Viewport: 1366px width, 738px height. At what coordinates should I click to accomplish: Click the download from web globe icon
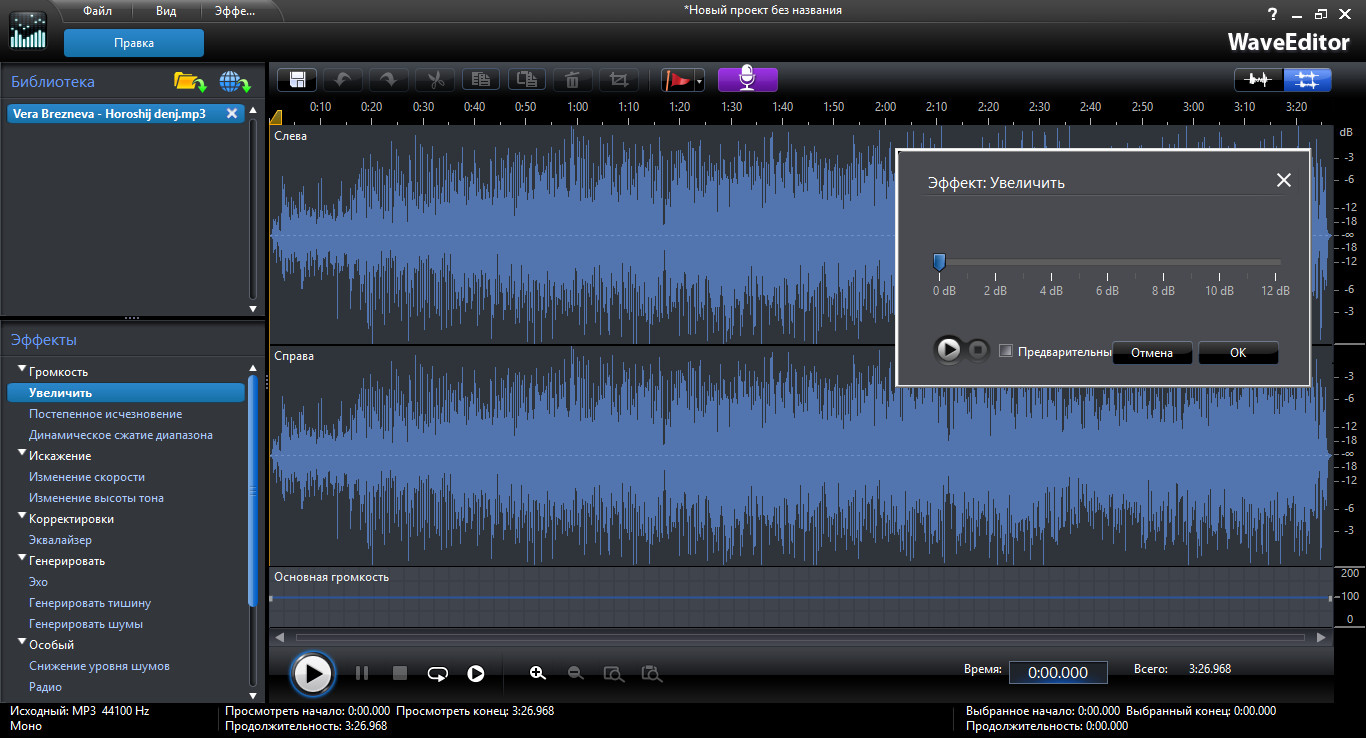(x=234, y=82)
